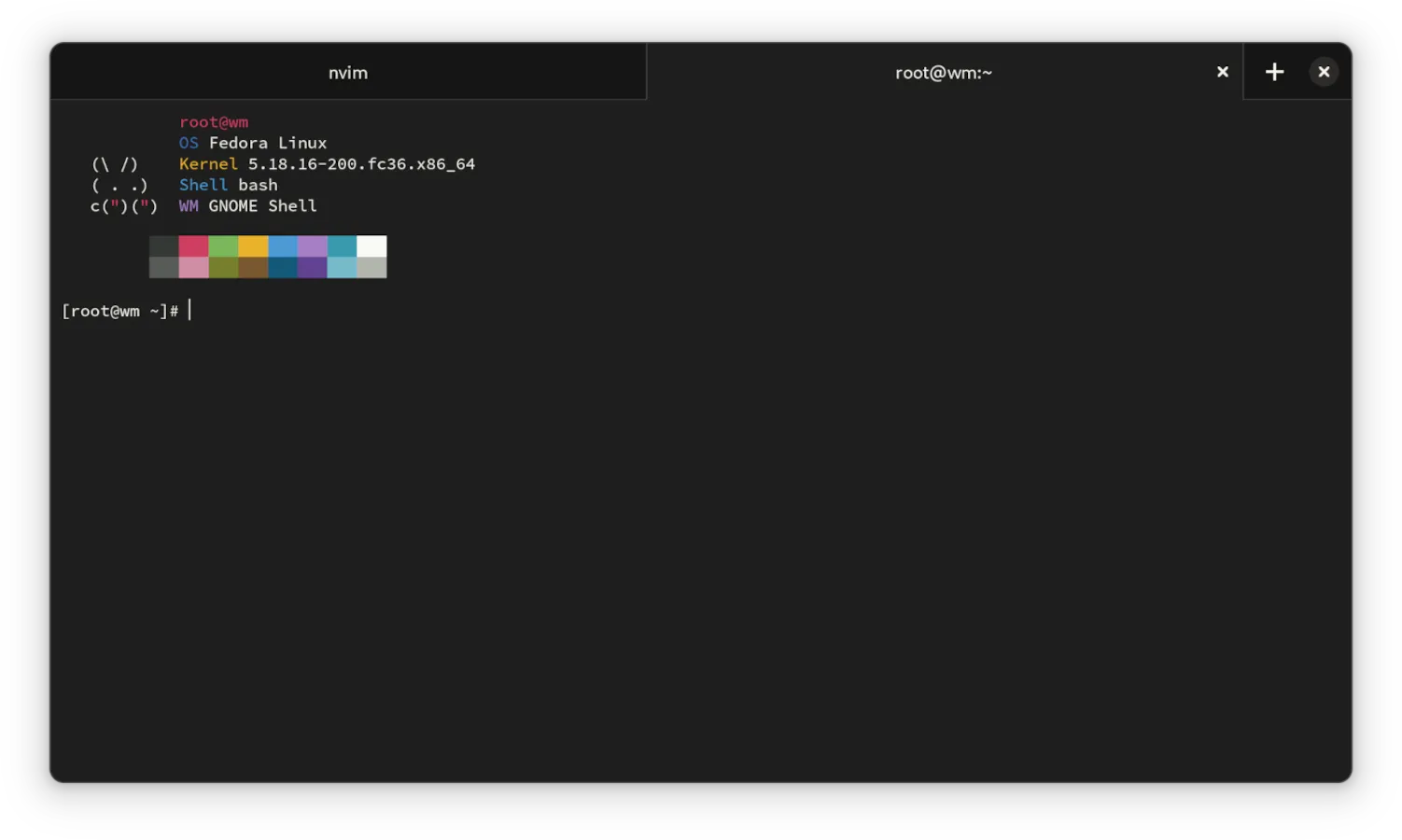
Task: Click the purple swatch in the palette
Action: tap(313, 245)
